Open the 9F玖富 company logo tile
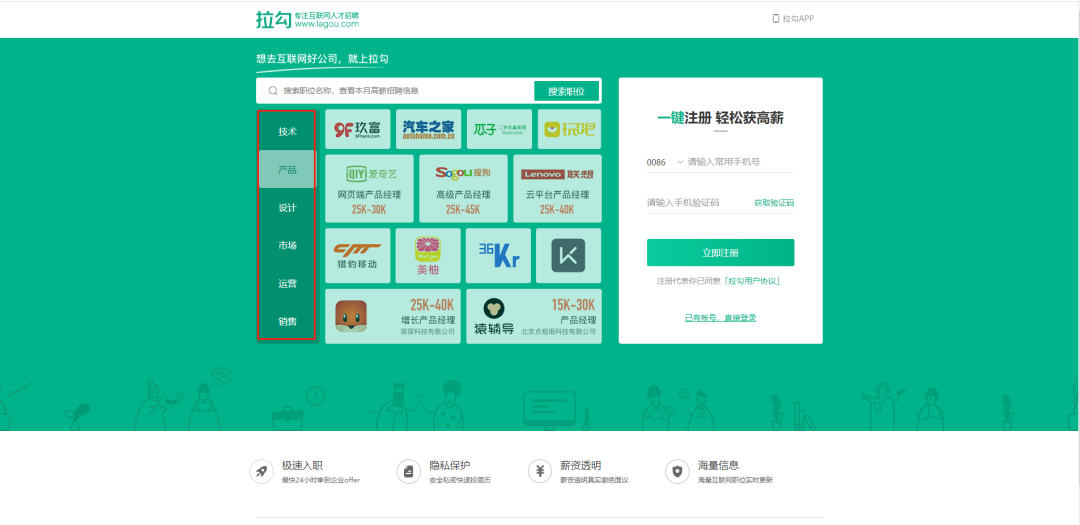Viewport: 1080px width, 525px height. click(x=357, y=129)
